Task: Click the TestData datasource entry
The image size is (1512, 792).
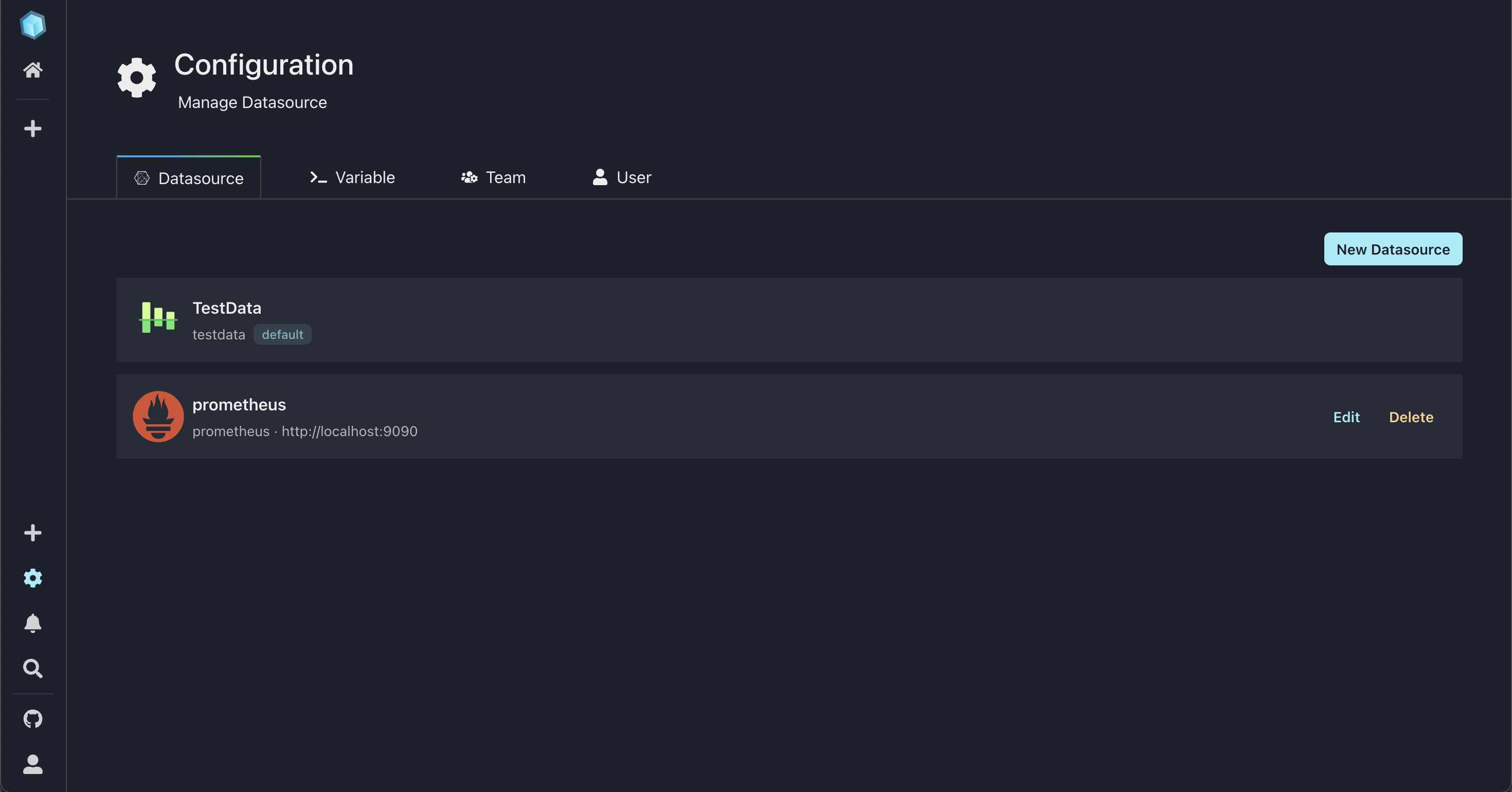Action: (789, 319)
